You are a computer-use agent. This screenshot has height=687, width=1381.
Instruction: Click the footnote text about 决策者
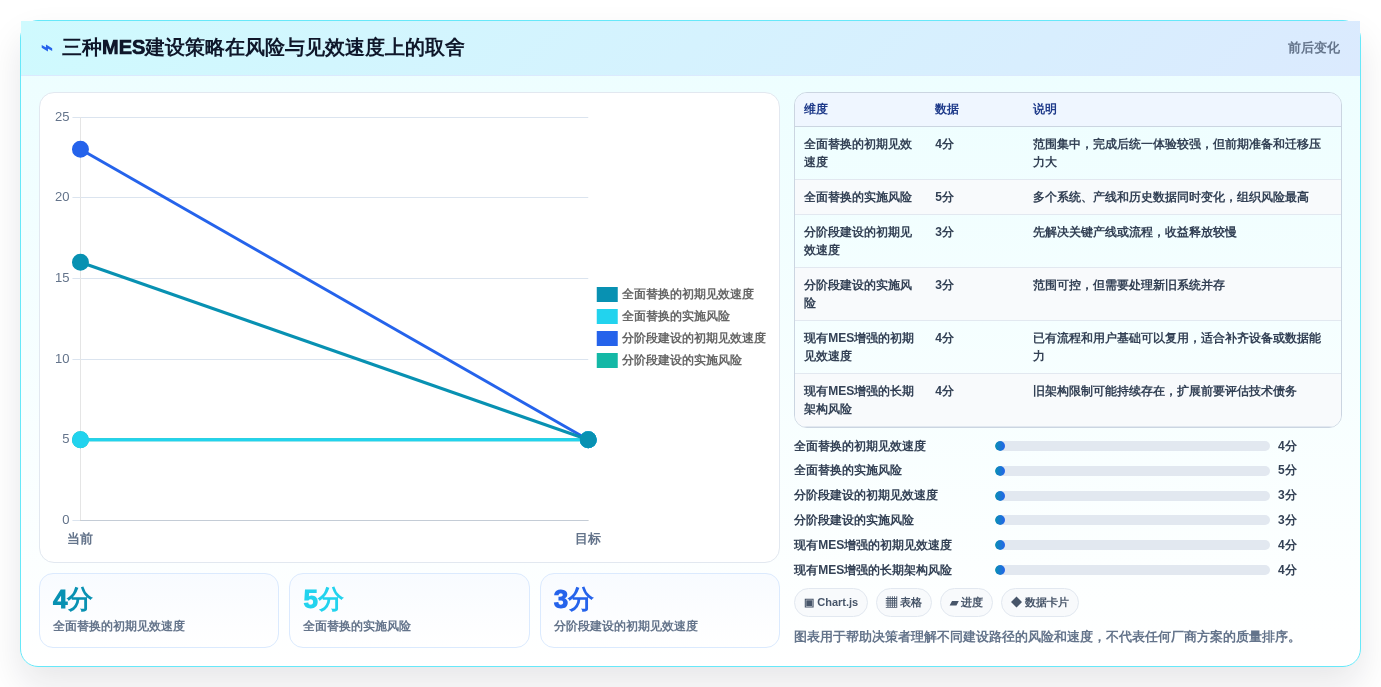tap(1047, 637)
